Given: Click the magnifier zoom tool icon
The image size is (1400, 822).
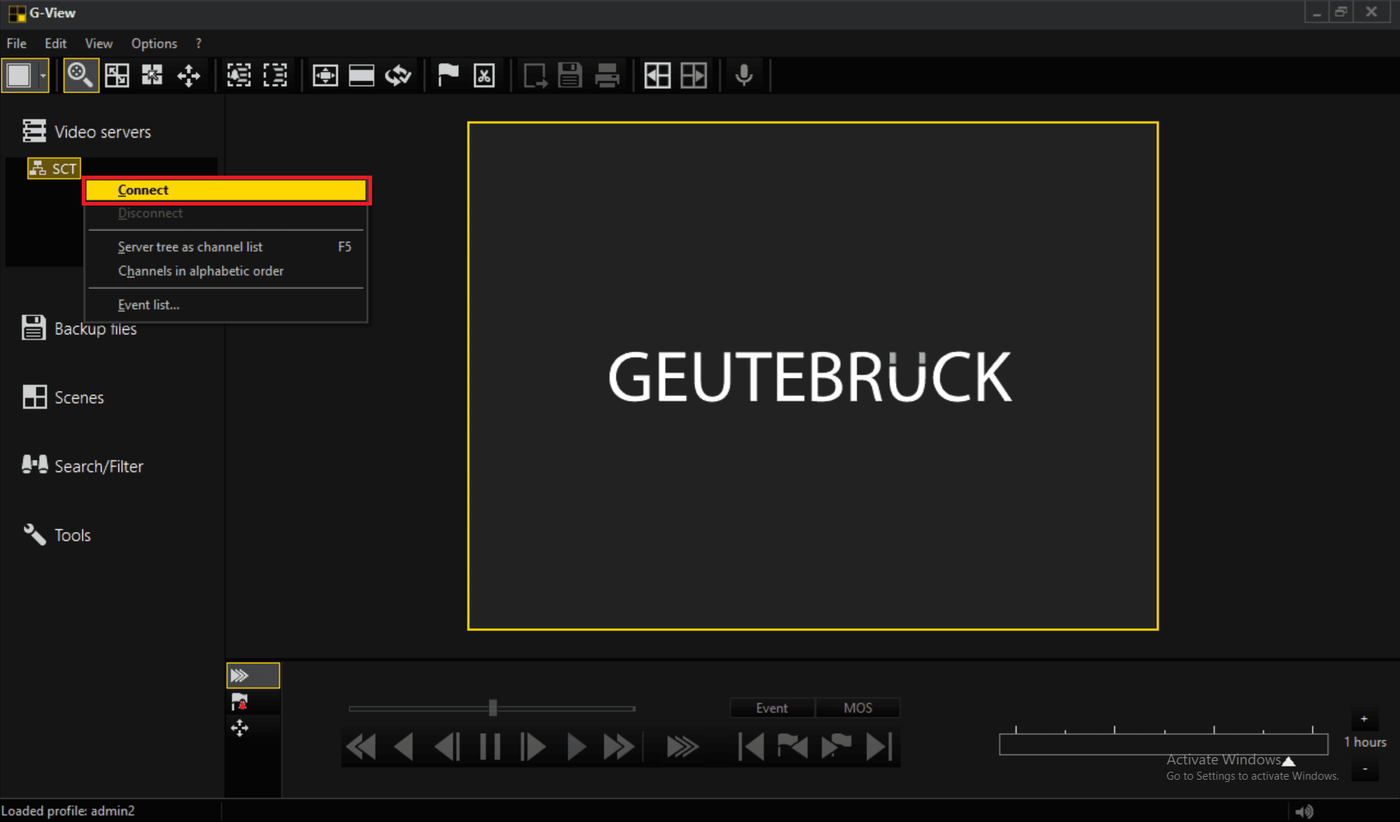Looking at the screenshot, I should [81, 75].
